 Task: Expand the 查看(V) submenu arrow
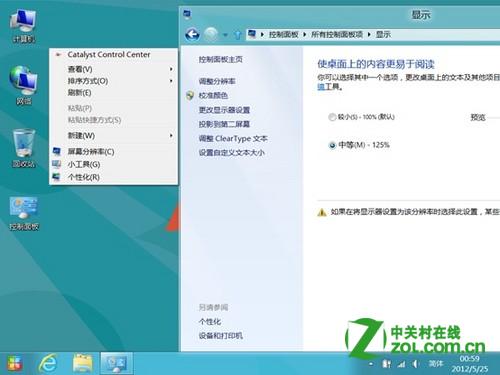pyautogui.click(x=171, y=69)
